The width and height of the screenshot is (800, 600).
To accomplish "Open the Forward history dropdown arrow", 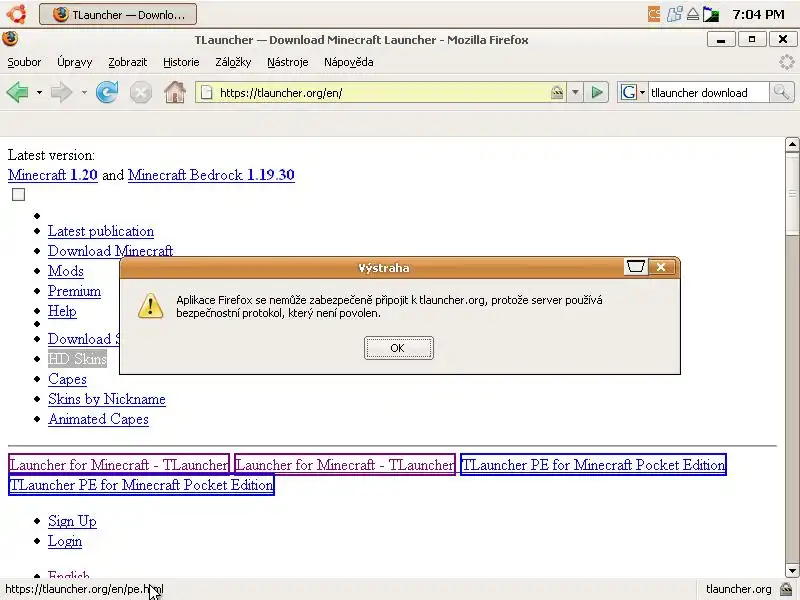I will click(x=84, y=93).
